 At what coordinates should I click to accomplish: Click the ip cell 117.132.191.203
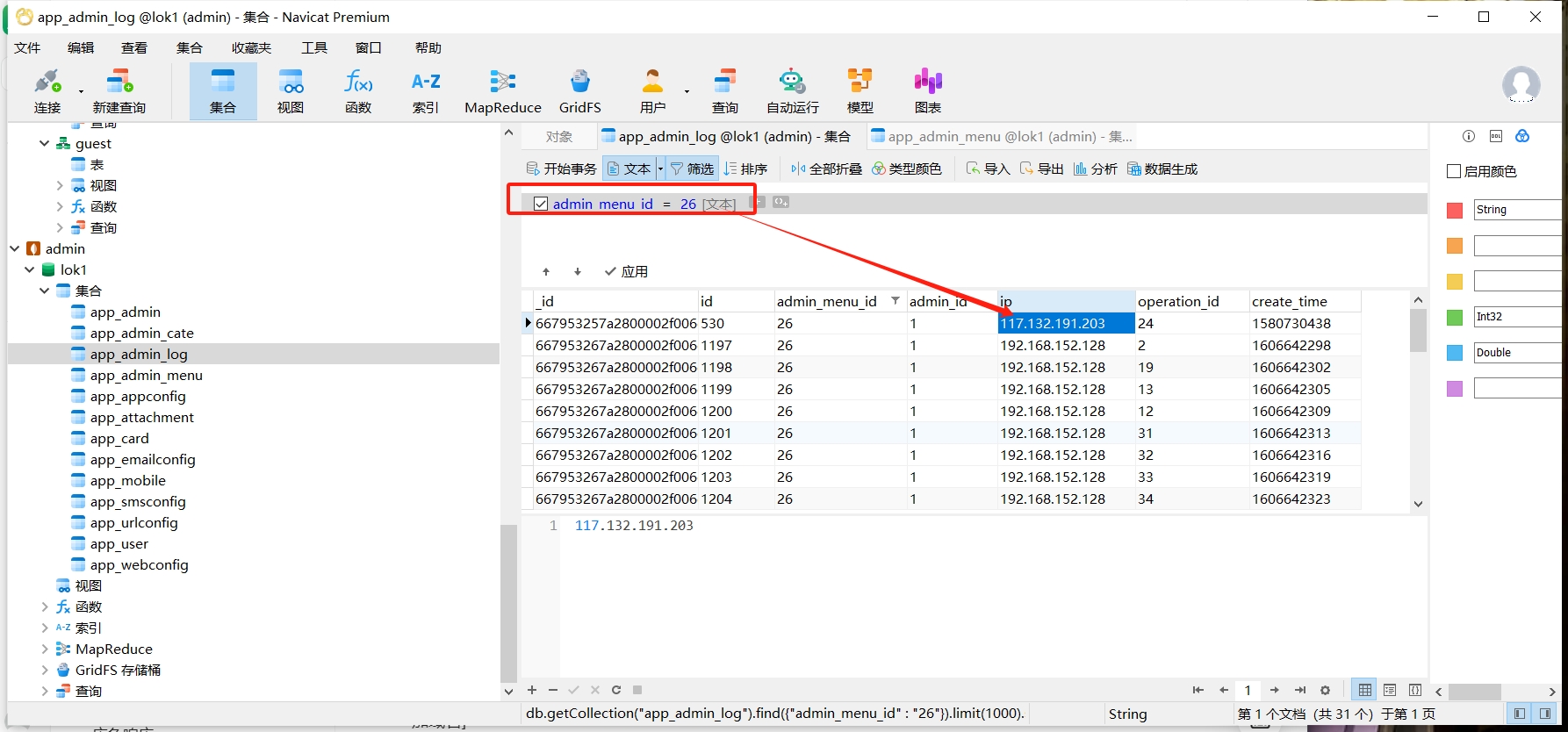click(x=1066, y=323)
